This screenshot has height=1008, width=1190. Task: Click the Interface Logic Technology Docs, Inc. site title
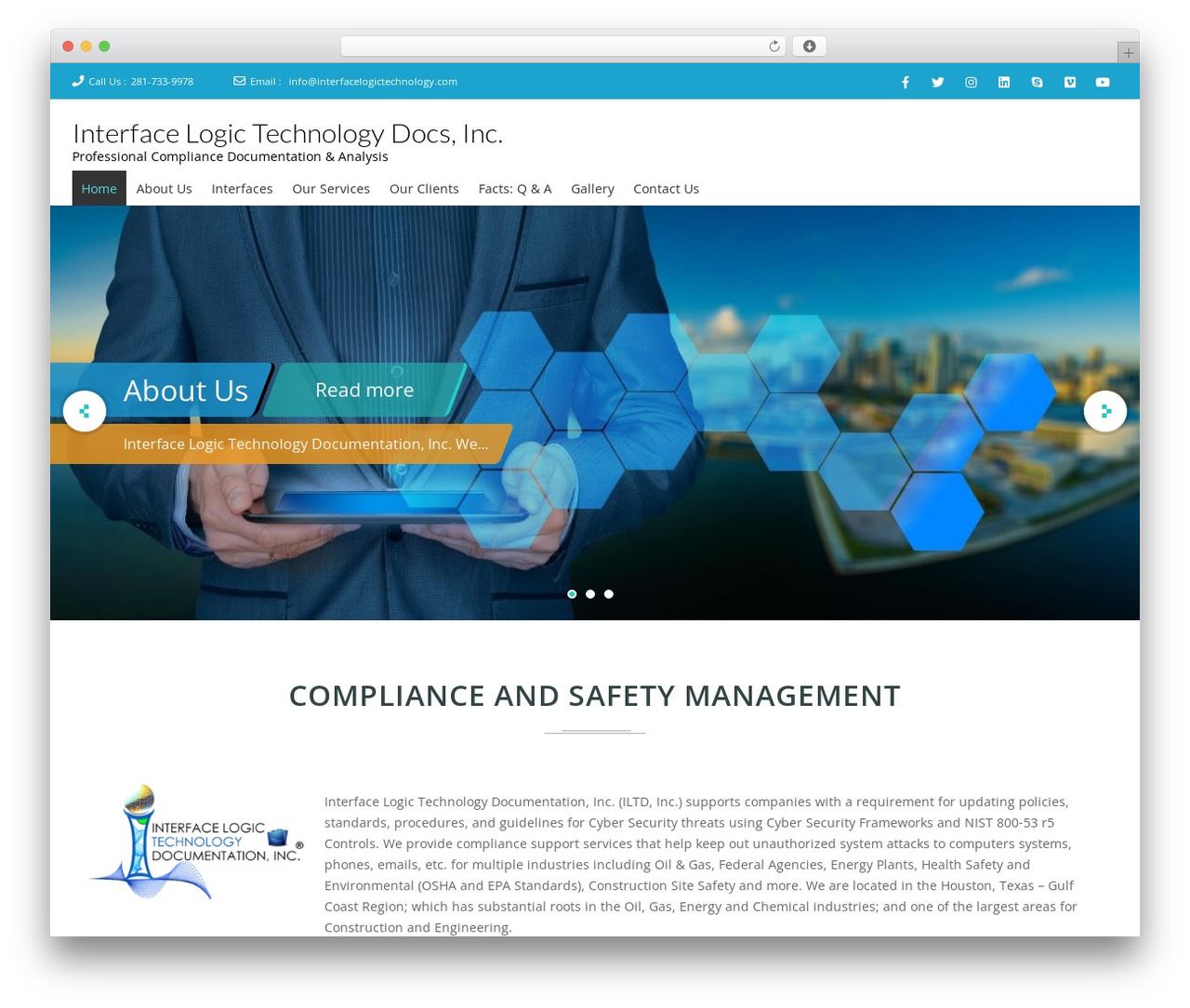(x=287, y=134)
